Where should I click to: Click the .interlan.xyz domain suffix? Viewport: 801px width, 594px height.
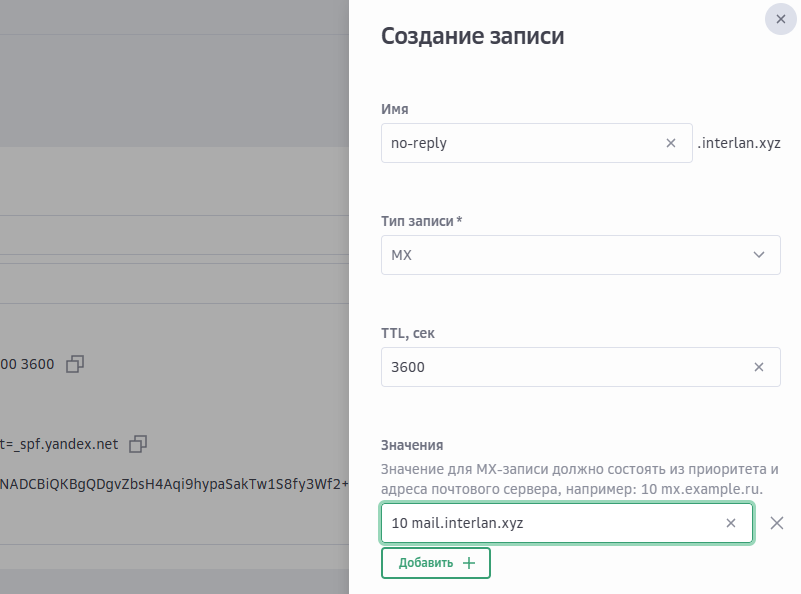click(739, 143)
